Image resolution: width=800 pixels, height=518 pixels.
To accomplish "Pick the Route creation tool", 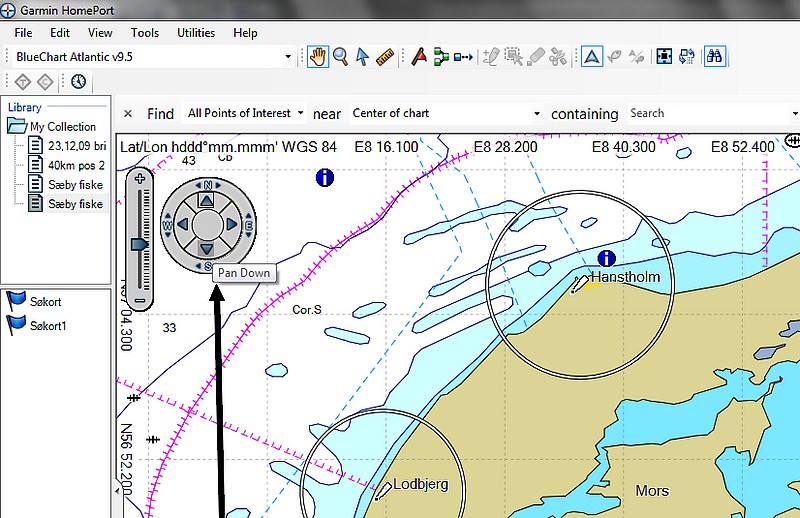I will click(x=441, y=57).
